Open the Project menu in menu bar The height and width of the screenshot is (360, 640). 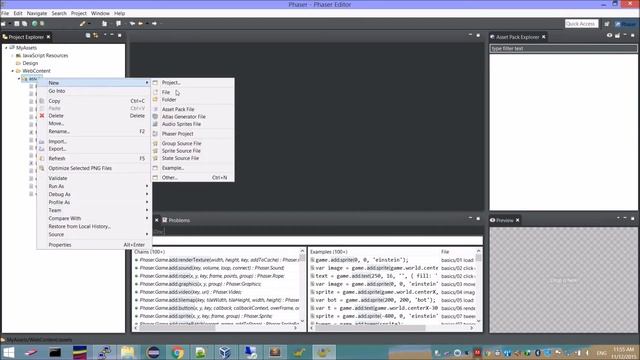79,13
